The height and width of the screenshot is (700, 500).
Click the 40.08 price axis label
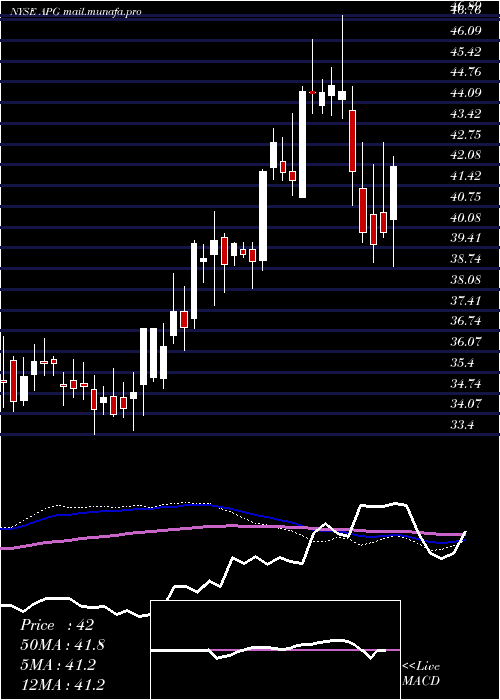click(x=466, y=218)
